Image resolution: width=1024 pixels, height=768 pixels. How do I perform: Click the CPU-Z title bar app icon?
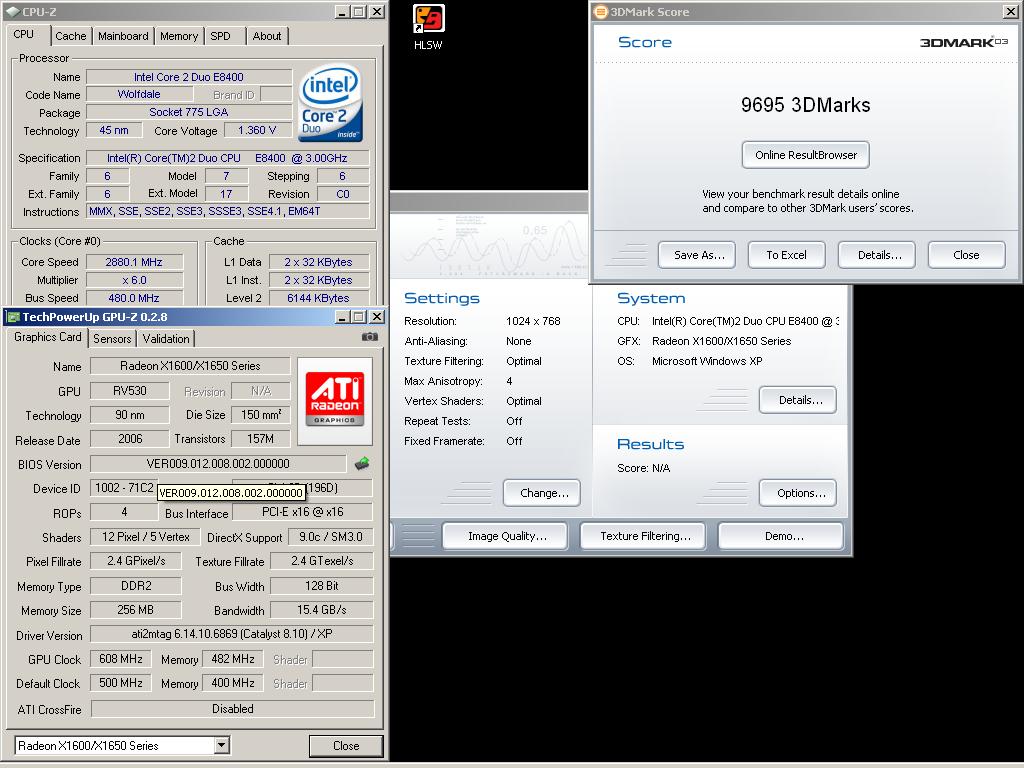tap(12, 12)
